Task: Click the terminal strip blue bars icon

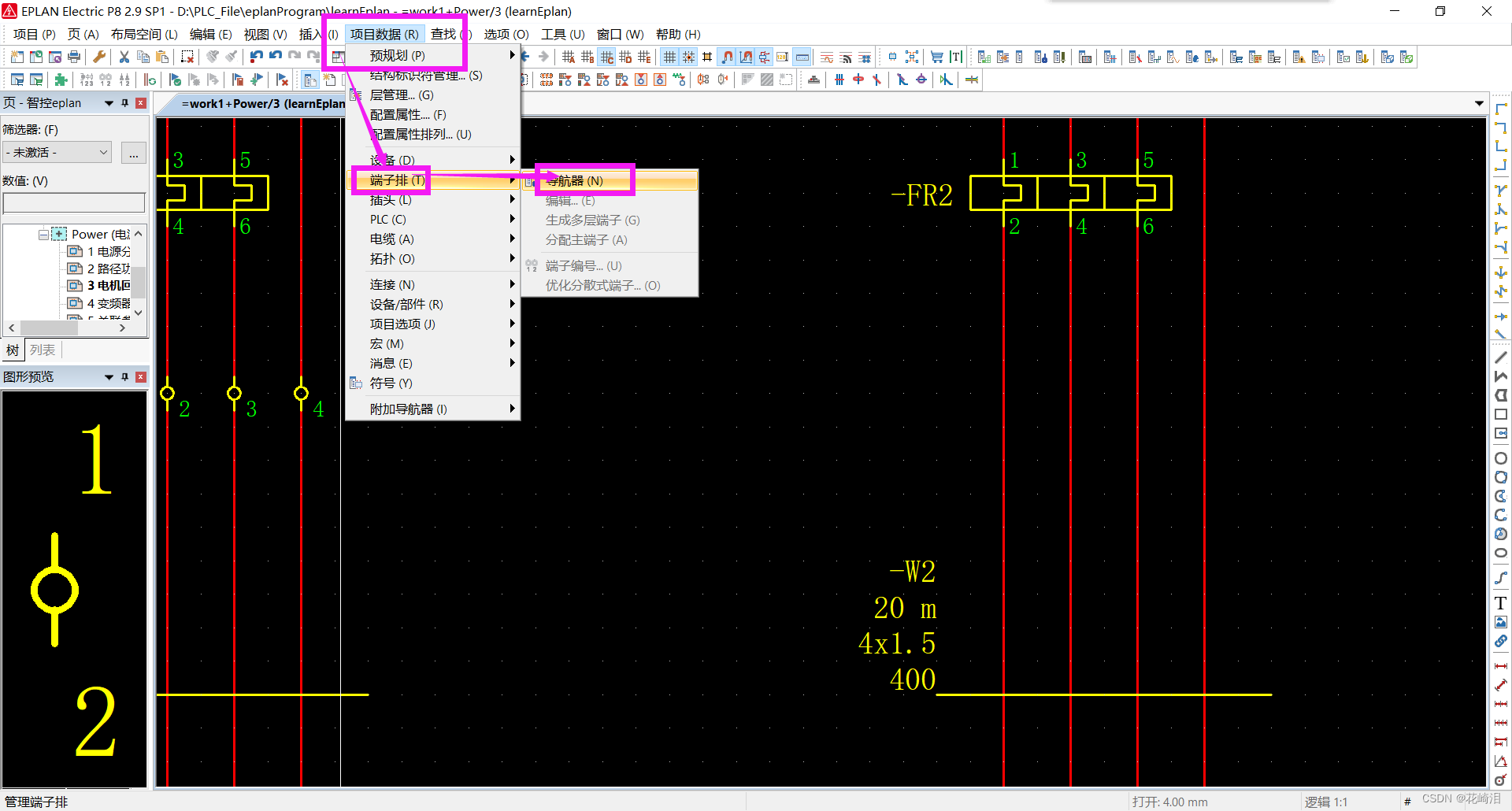Action: 839,80
